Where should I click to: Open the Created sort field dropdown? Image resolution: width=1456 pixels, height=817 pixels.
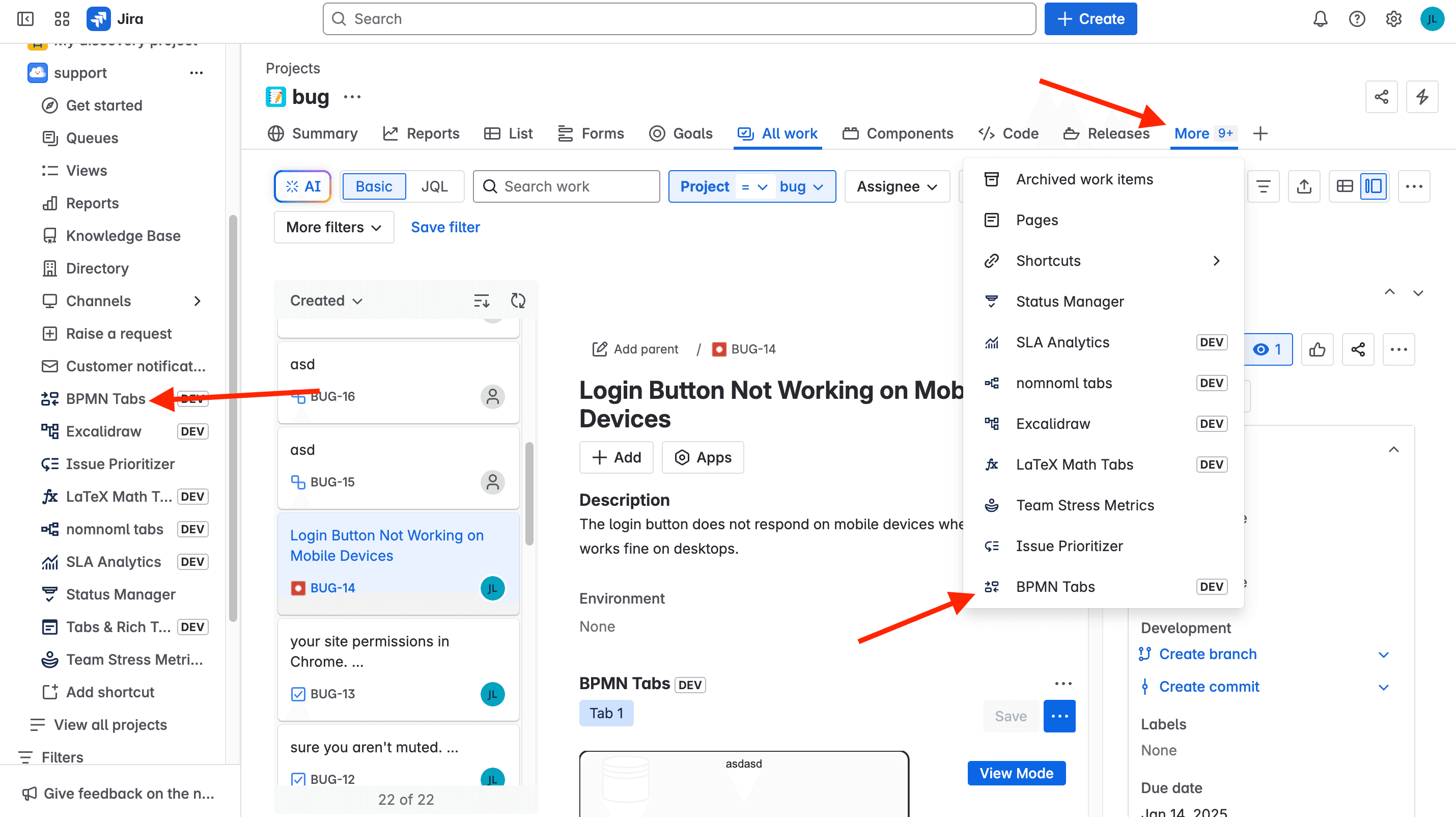tap(326, 300)
